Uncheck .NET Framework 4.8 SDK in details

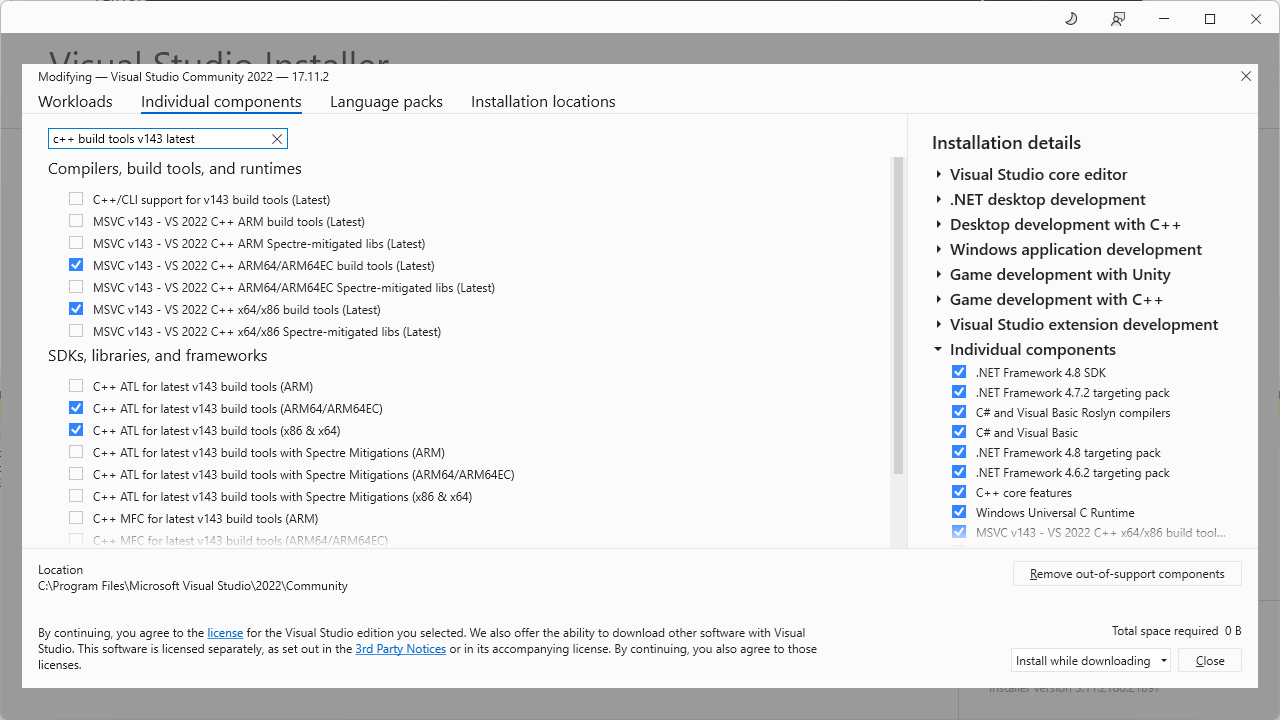tap(959, 373)
